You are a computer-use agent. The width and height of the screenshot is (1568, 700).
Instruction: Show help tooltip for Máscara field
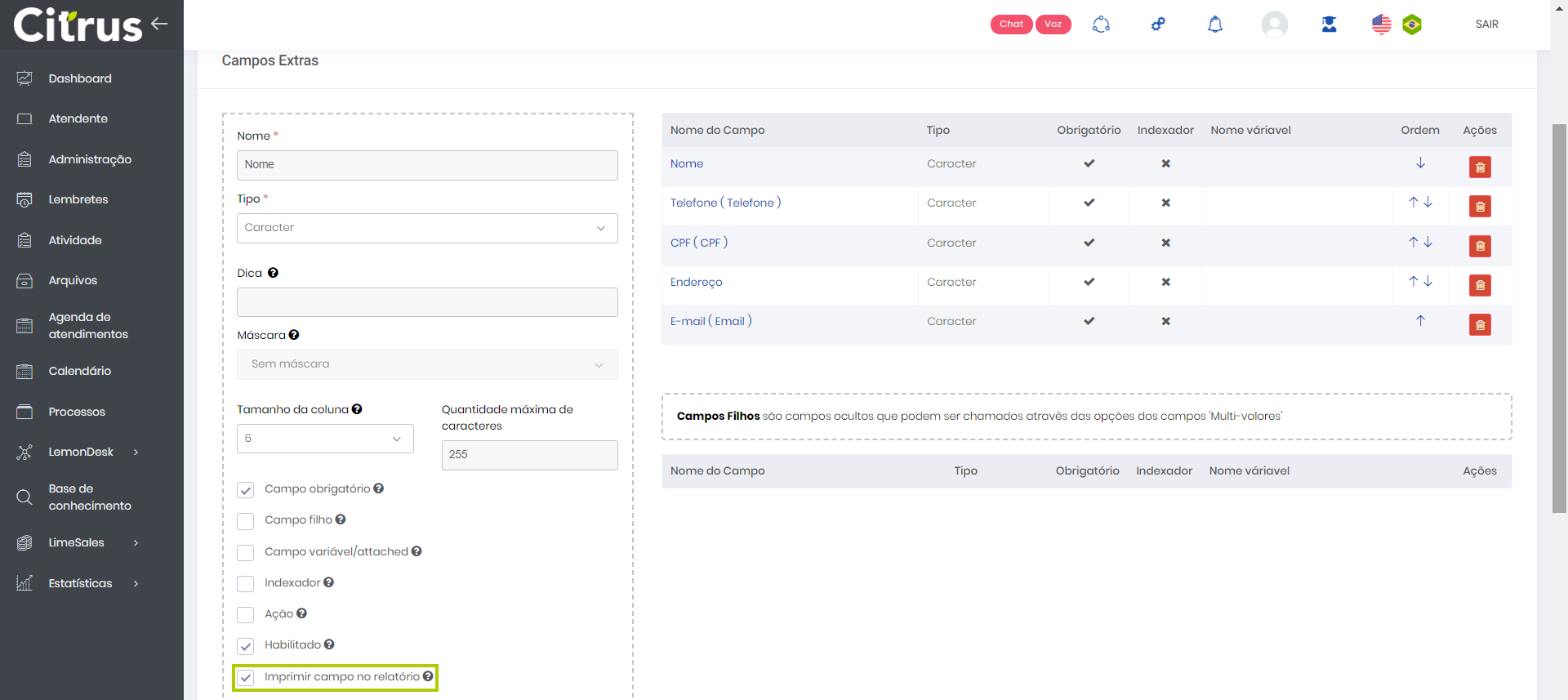[x=294, y=335]
